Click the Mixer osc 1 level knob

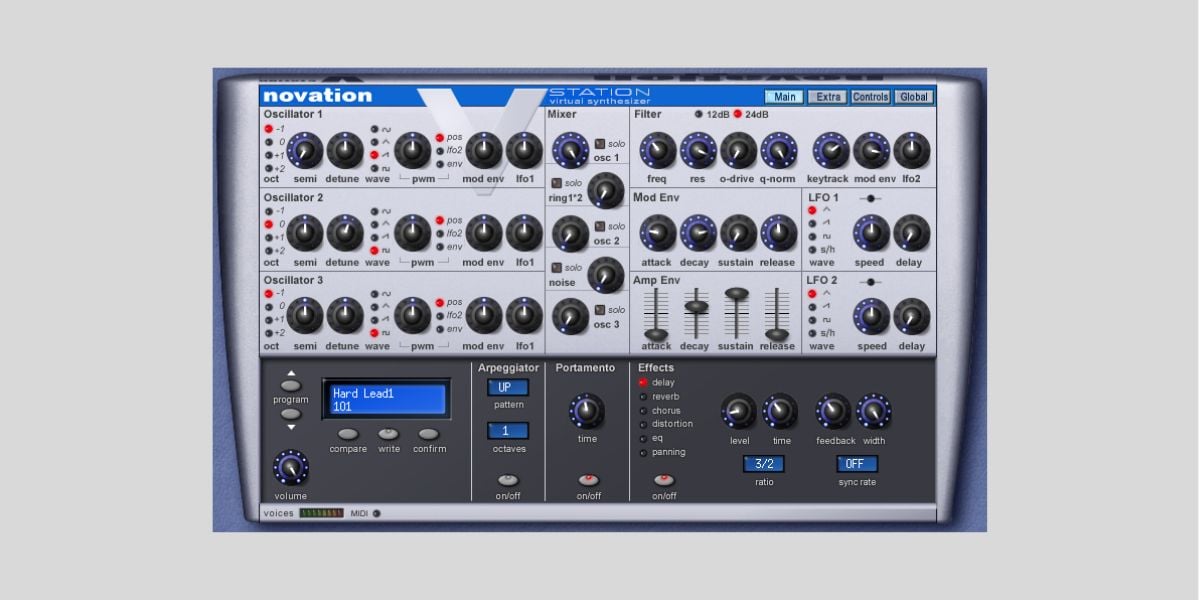coord(570,150)
